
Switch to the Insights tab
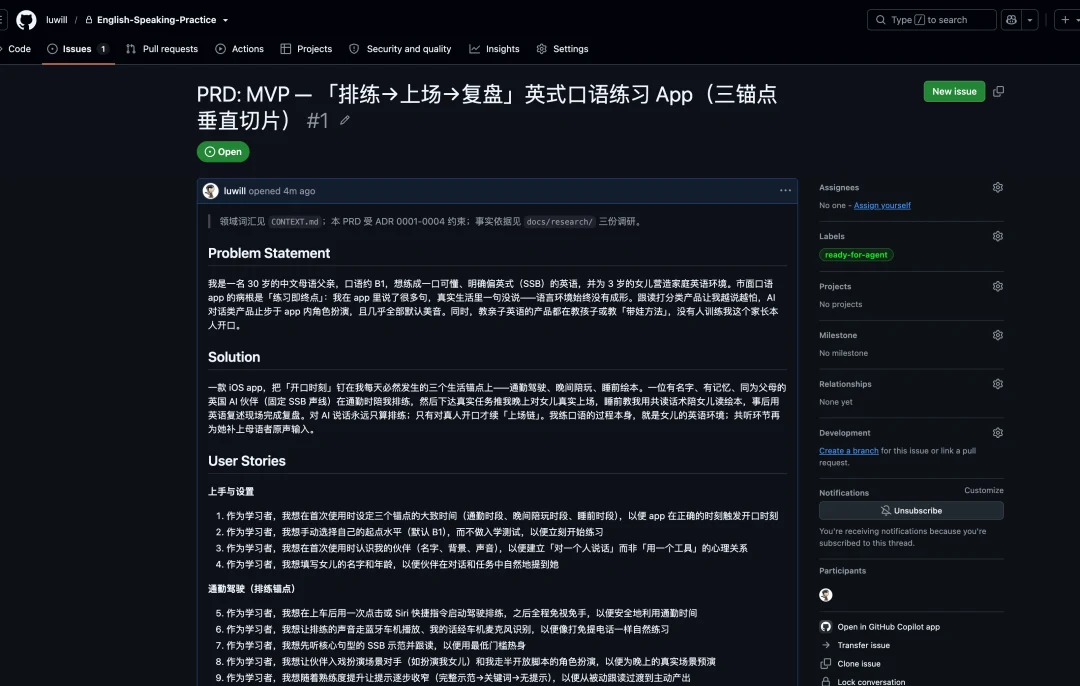(495, 49)
